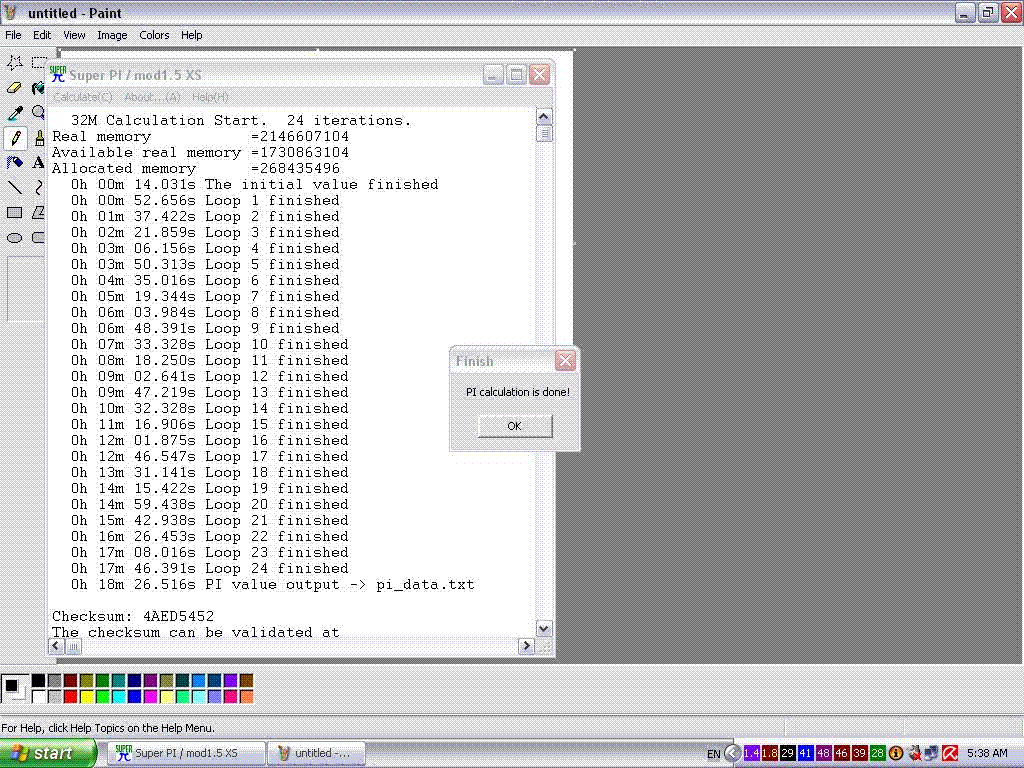
Task: Choose the Rectangle shape tool
Action: point(15,212)
